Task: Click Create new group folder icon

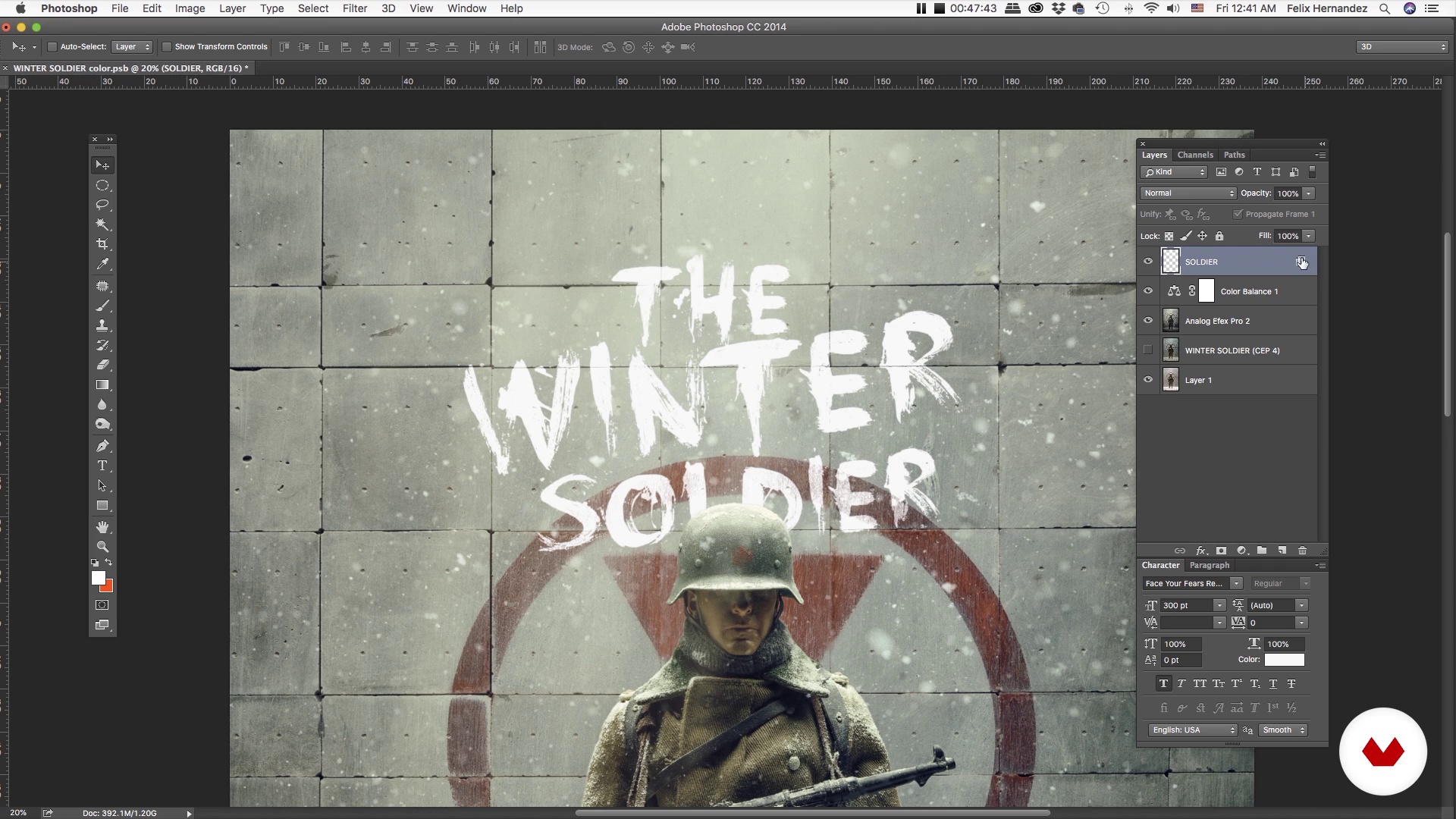Action: tap(1262, 551)
